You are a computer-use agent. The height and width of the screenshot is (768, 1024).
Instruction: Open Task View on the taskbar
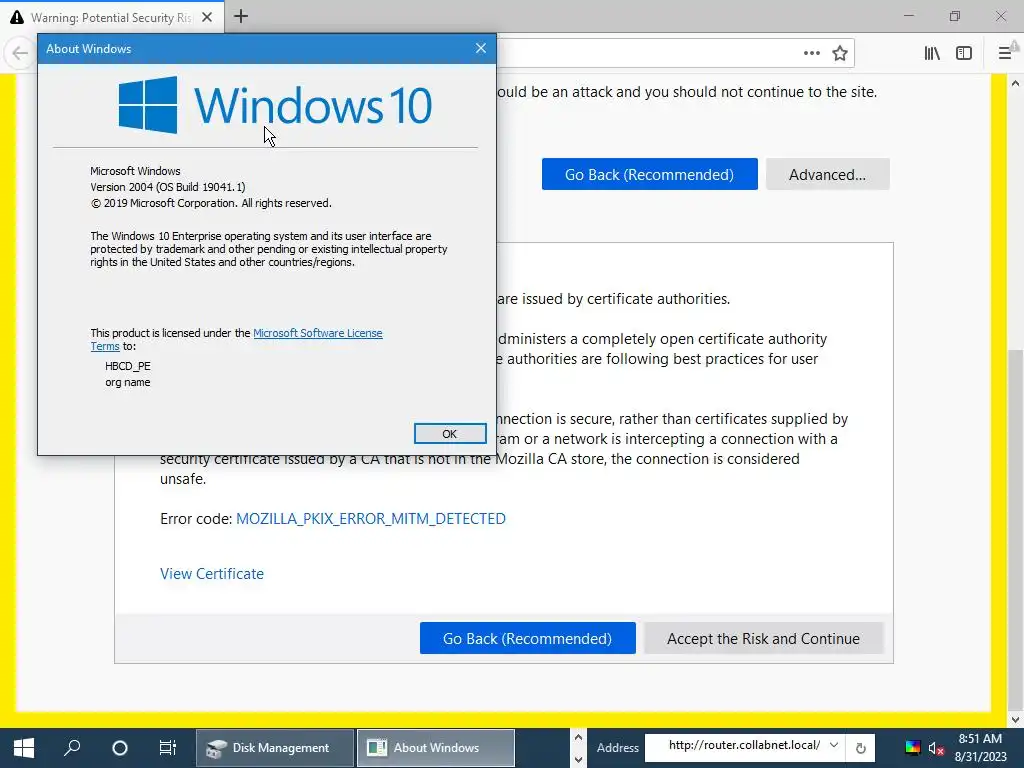pyautogui.click(x=168, y=748)
